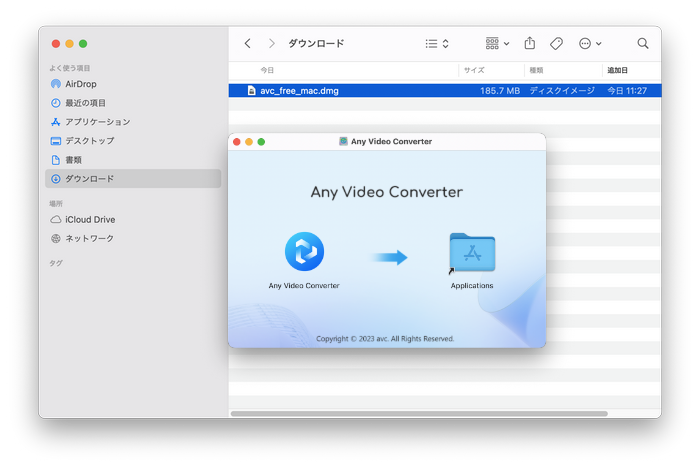Open the list view mode switcher

point(437,43)
